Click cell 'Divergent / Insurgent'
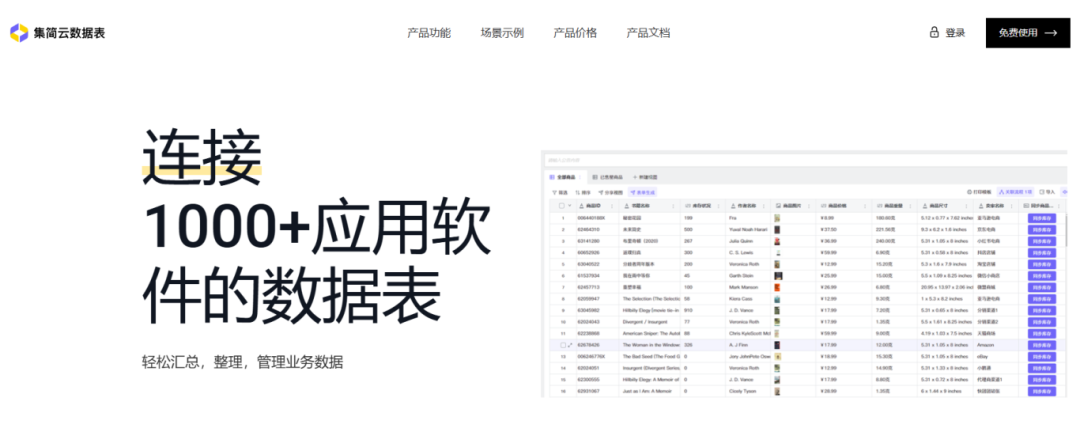The image size is (1080, 428). click(650, 322)
